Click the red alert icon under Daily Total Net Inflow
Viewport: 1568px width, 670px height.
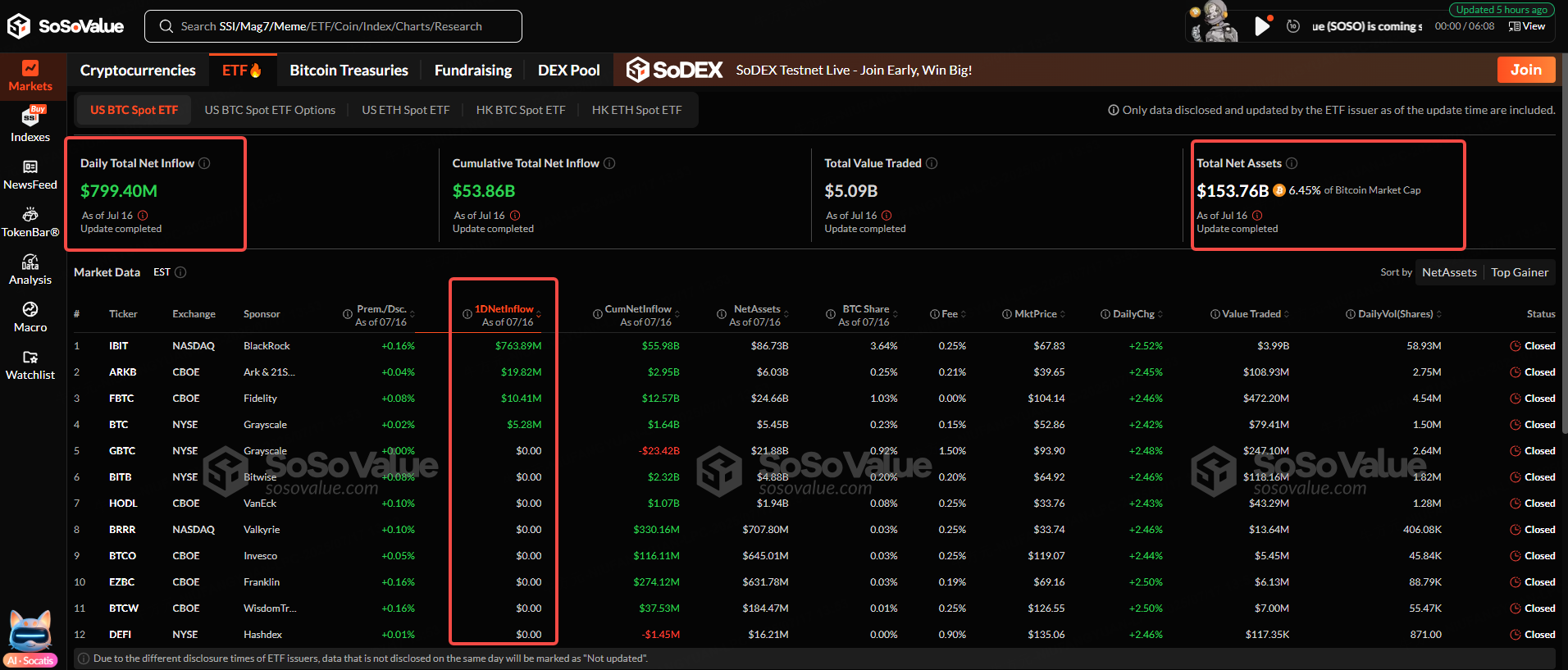click(143, 216)
